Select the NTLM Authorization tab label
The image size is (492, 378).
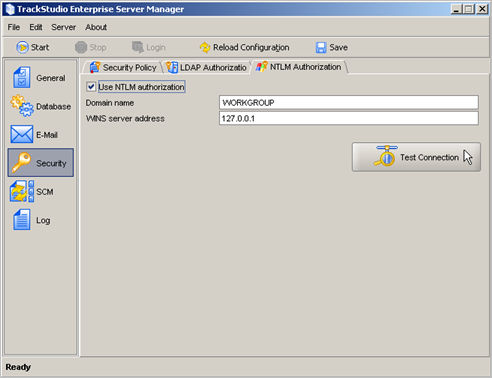[x=305, y=67]
